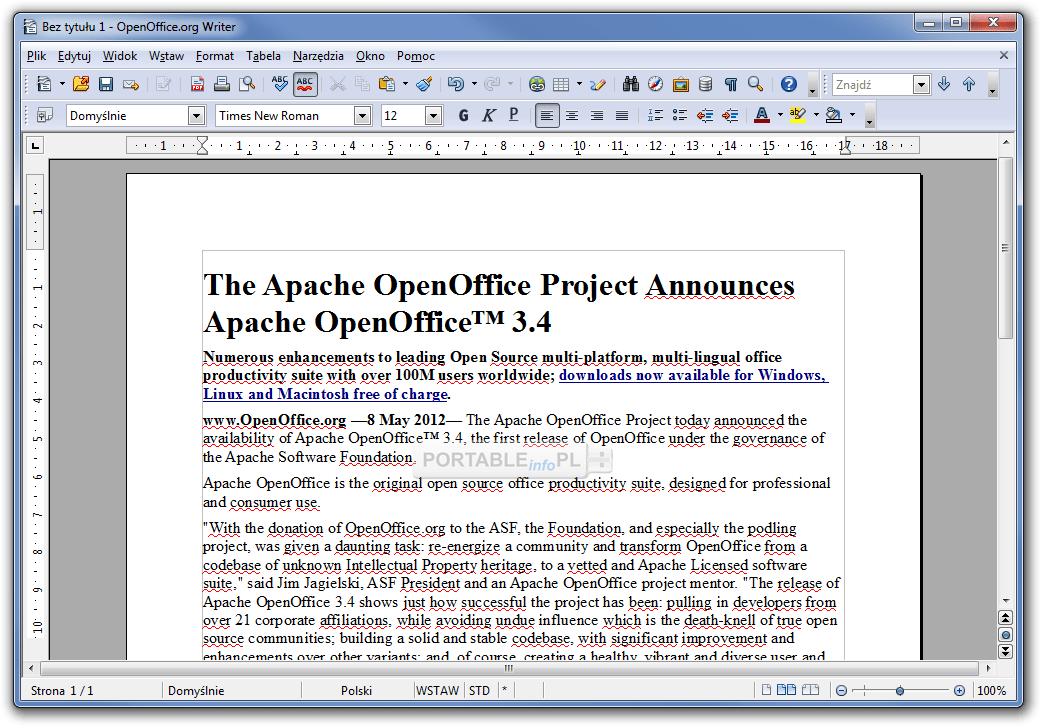Run spelling and grammar check icon
1042x727 pixels.
(280, 84)
